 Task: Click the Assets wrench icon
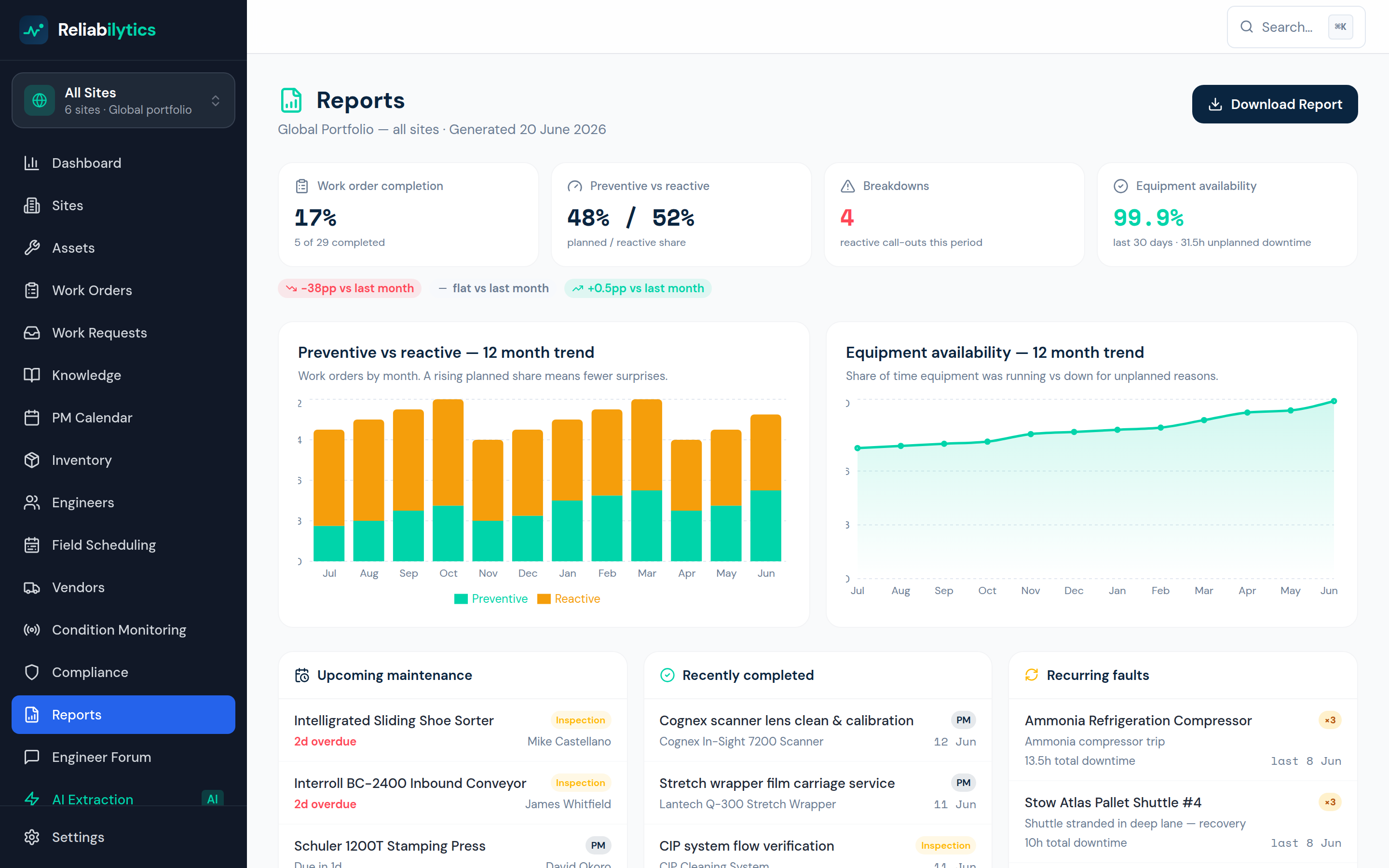[31, 248]
